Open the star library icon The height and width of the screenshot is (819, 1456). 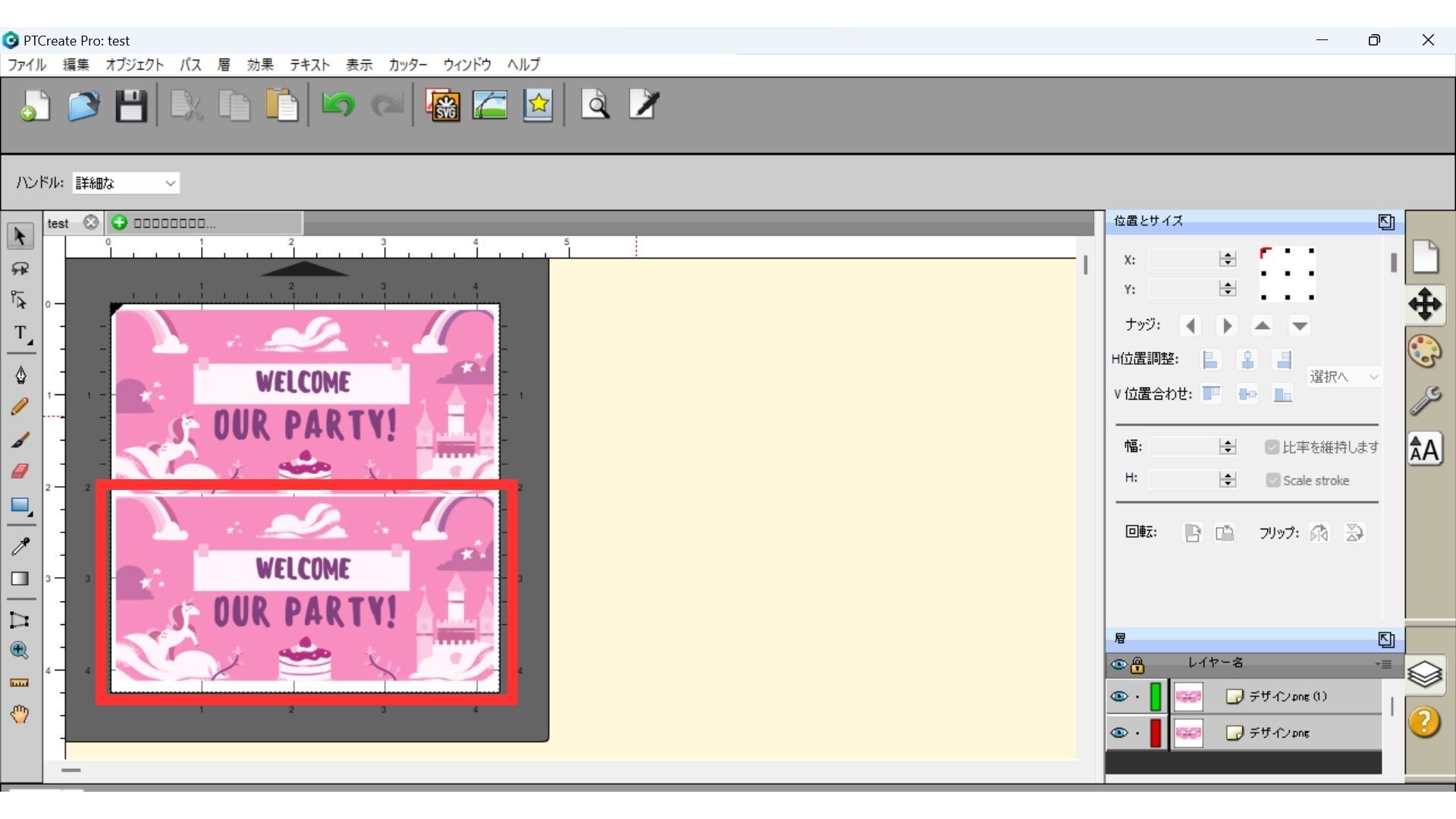[538, 105]
